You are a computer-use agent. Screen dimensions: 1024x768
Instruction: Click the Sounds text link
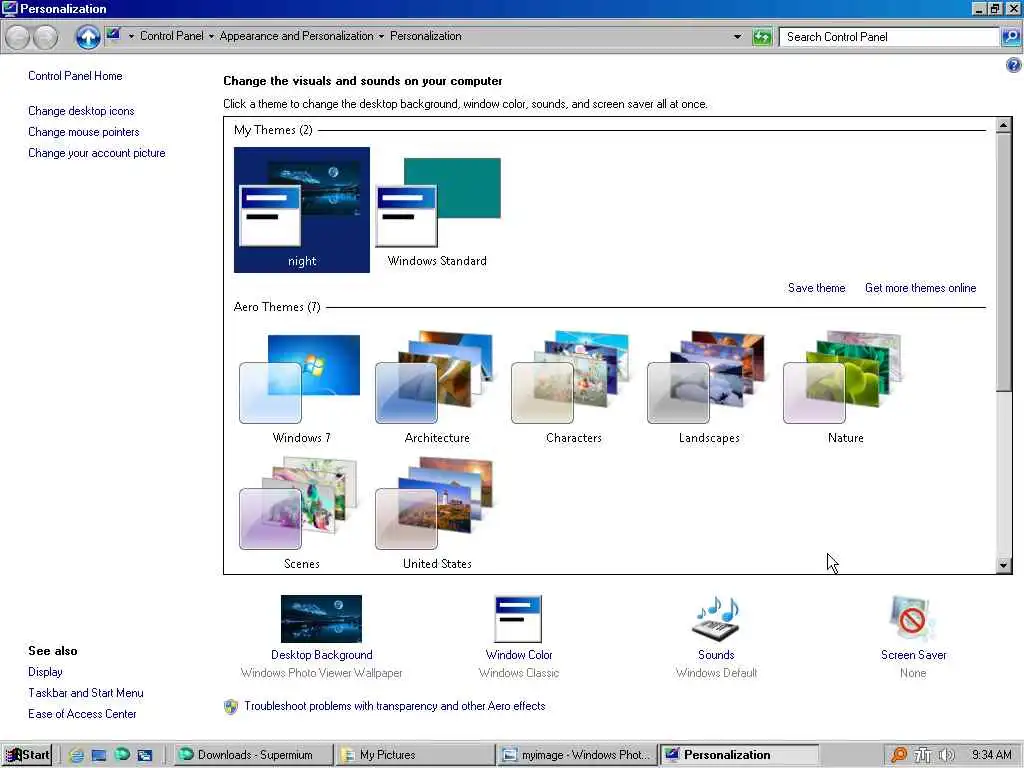716,655
